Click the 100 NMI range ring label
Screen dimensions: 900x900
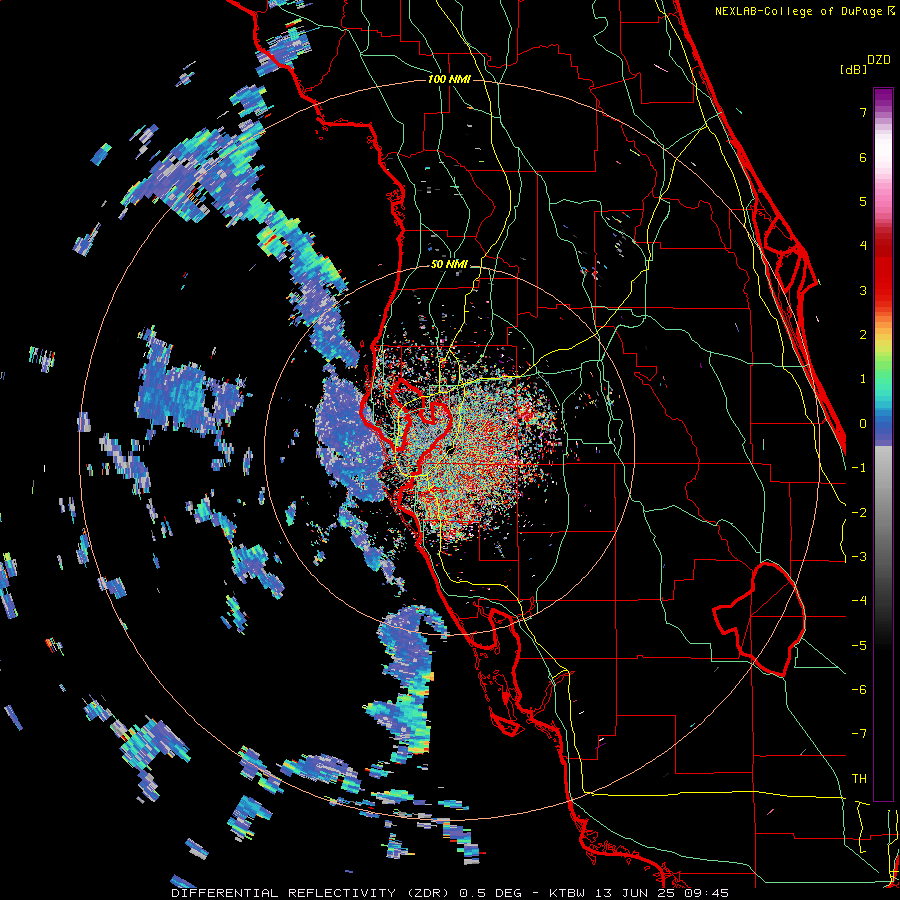coord(449,79)
